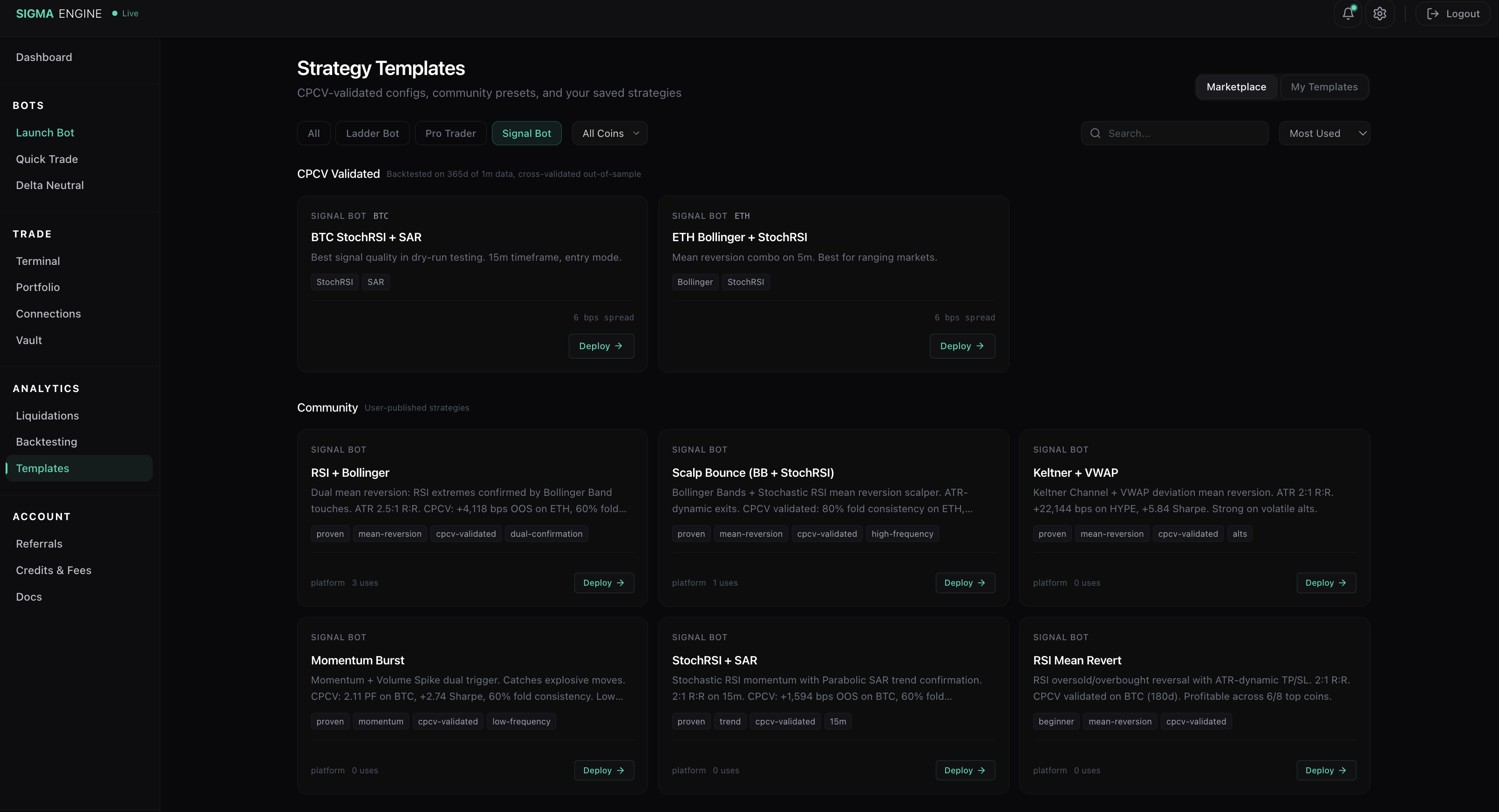
Task: Filter templates by Ladder Bot
Action: [373, 133]
